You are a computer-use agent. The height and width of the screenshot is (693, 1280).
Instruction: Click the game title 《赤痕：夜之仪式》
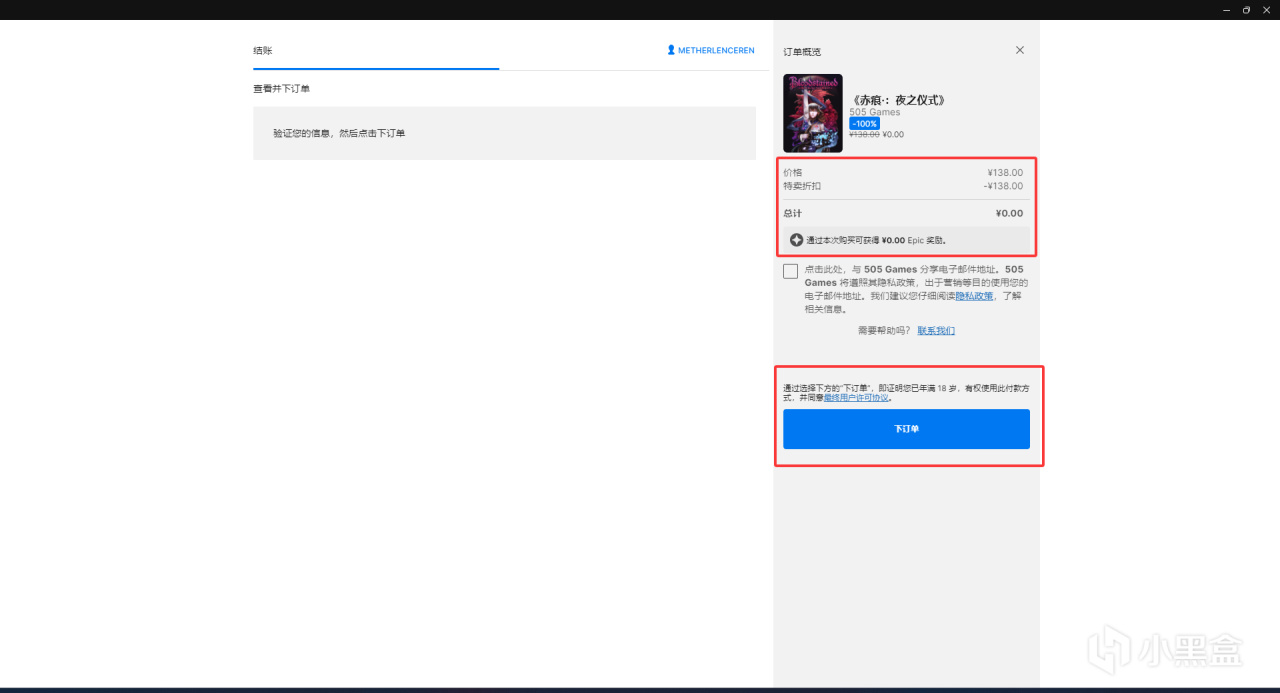pos(897,100)
